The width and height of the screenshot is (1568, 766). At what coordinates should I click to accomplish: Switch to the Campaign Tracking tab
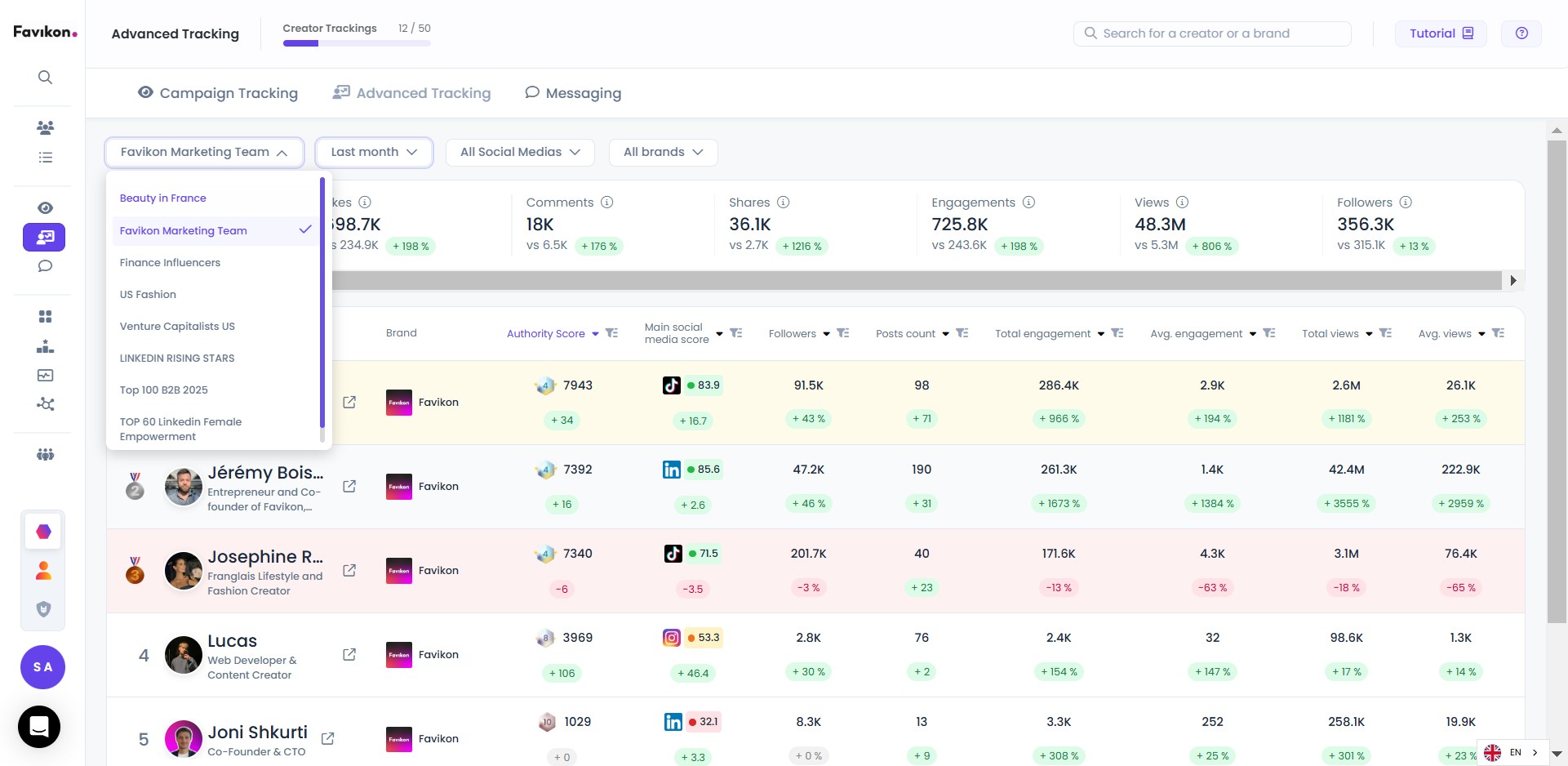click(x=218, y=93)
